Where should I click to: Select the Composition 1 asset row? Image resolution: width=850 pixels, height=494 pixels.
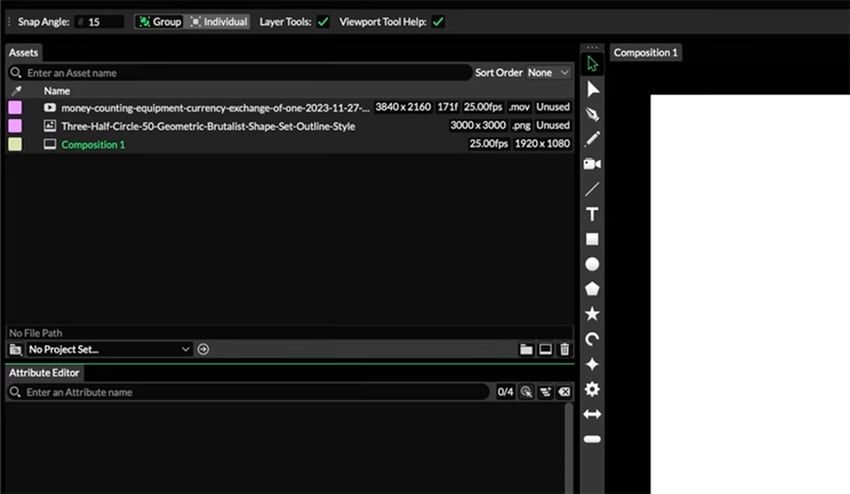pos(289,144)
